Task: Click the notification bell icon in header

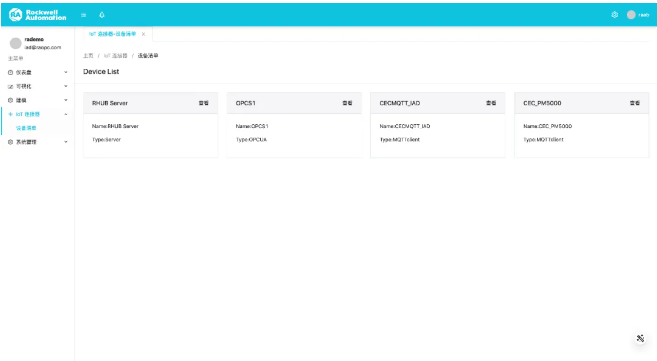Action: pyautogui.click(x=101, y=15)
